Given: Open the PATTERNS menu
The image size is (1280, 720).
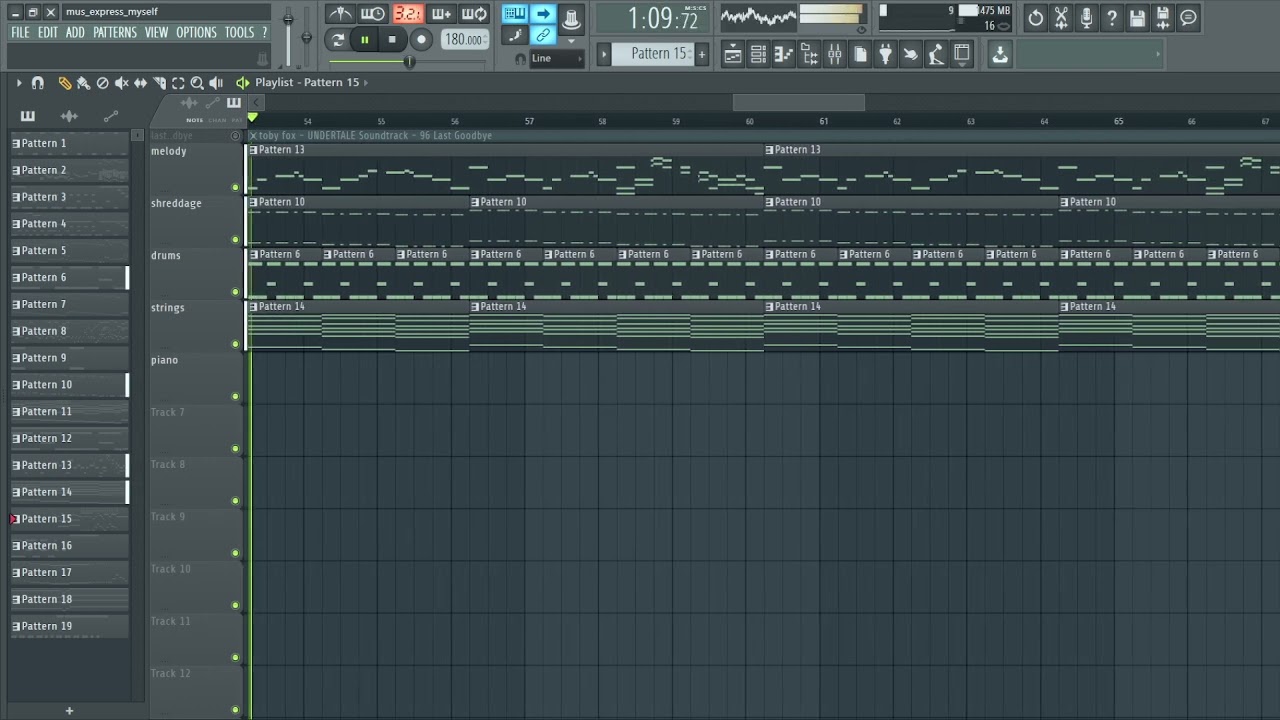Looking at the screenshot, I should coord(115,32).
